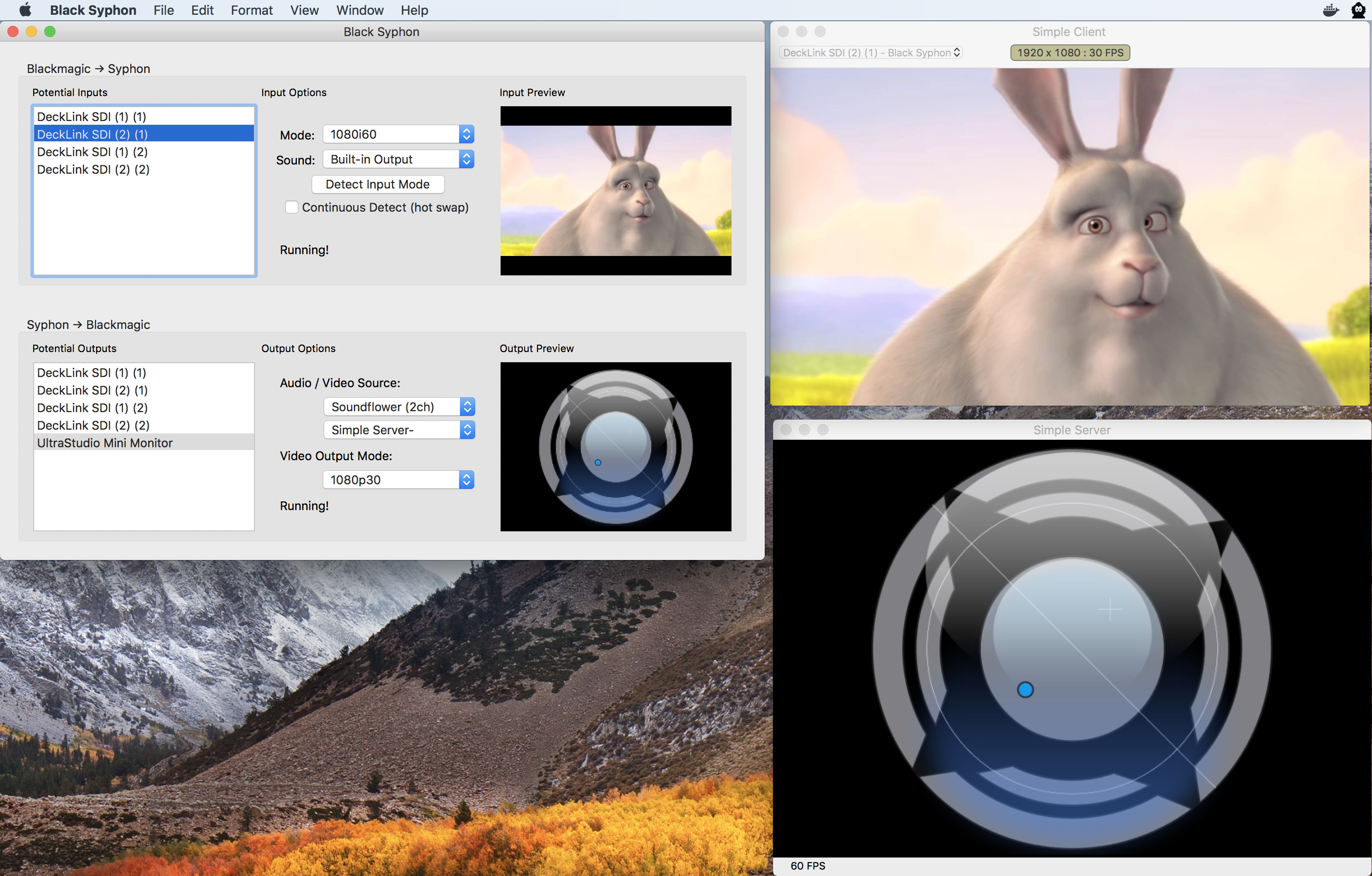Open the File menu
This screenshot has width=1372, height=876.
click(x=163, y=10)
